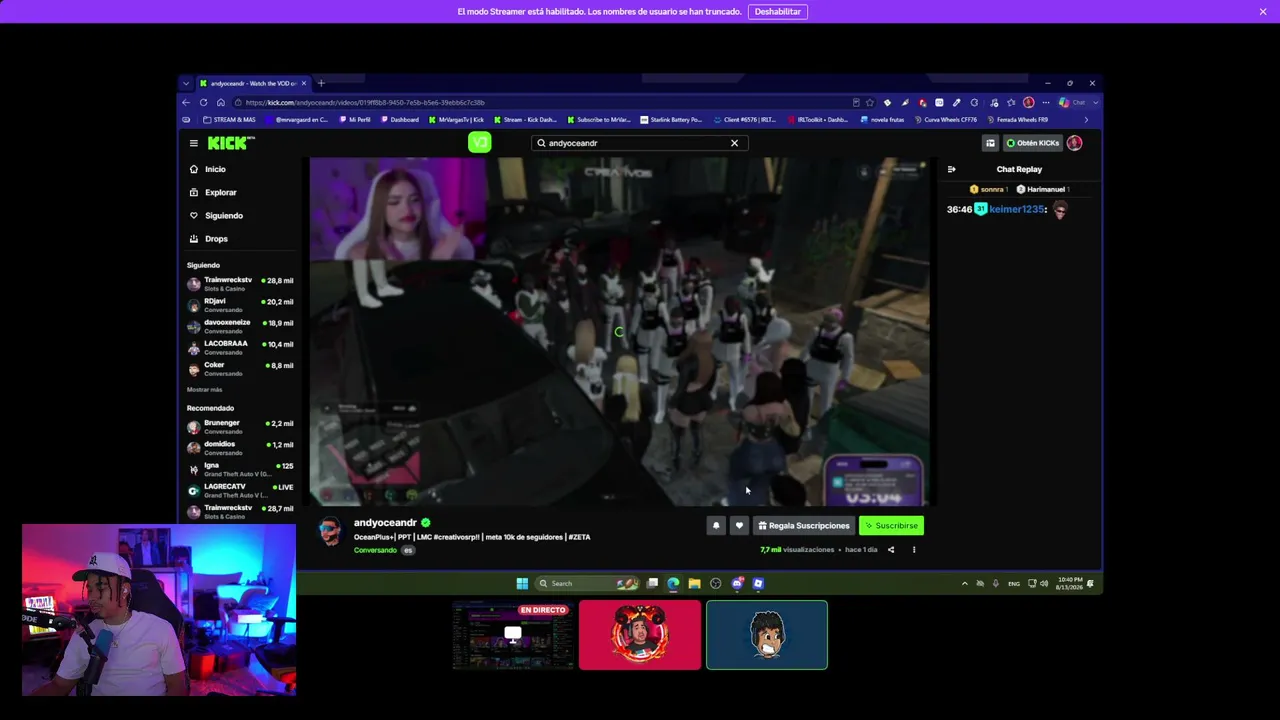Follow andyoceandr with the heart button
This screenshot has height=720, width=1280.
(x=739, y=526)
